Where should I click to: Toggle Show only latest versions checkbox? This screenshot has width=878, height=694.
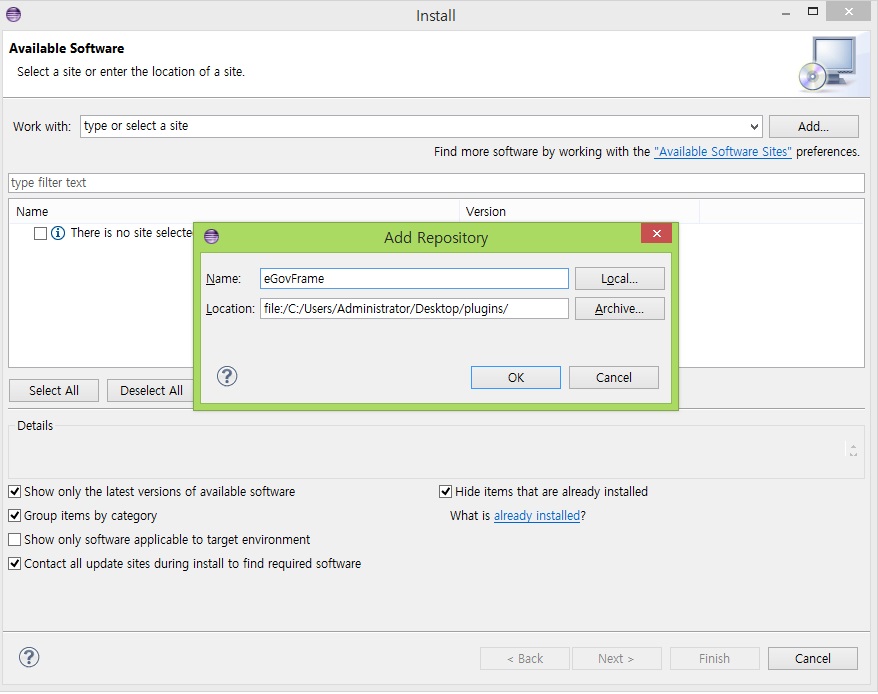point(15,492)
